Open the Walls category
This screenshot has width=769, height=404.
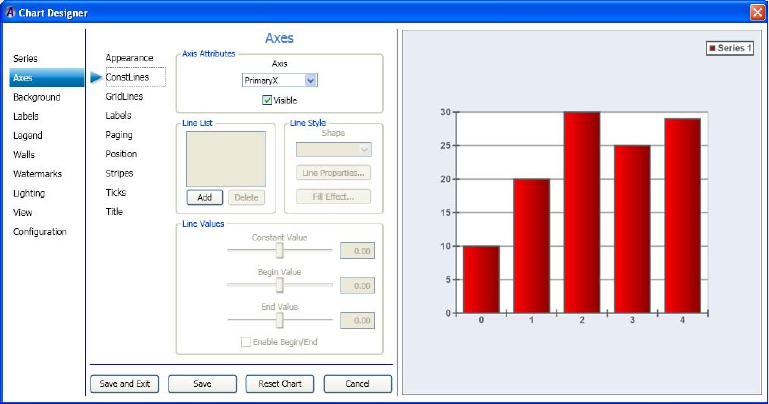24,154
